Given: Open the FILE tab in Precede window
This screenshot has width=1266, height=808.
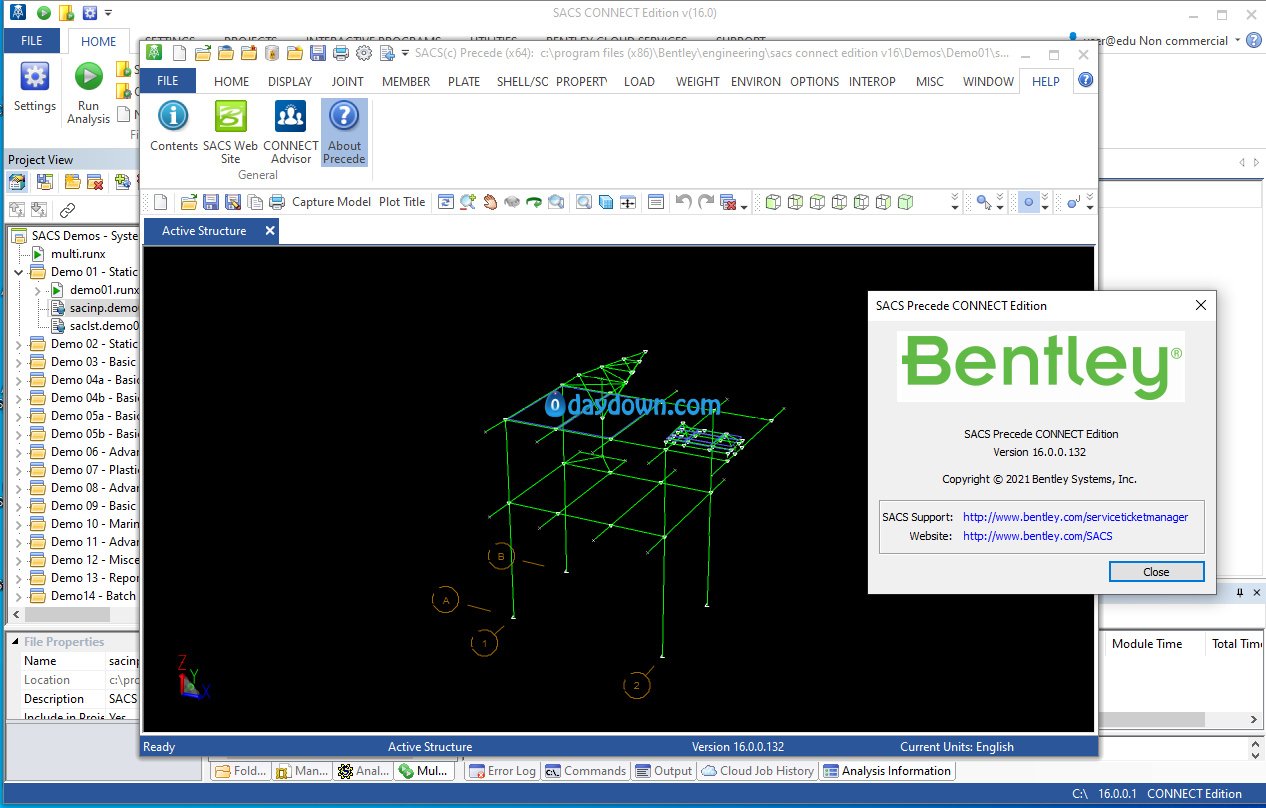Looking at the screenshot, I should point(168,81).
